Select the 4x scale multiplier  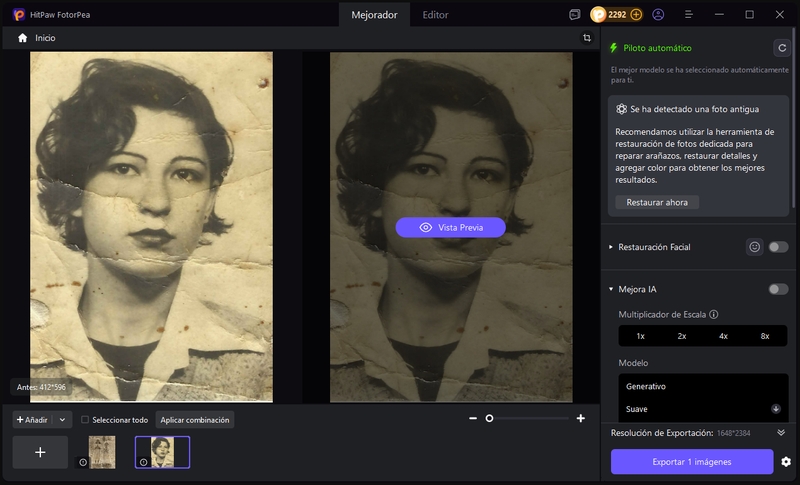pyautogui.click(x=723, y=336)
